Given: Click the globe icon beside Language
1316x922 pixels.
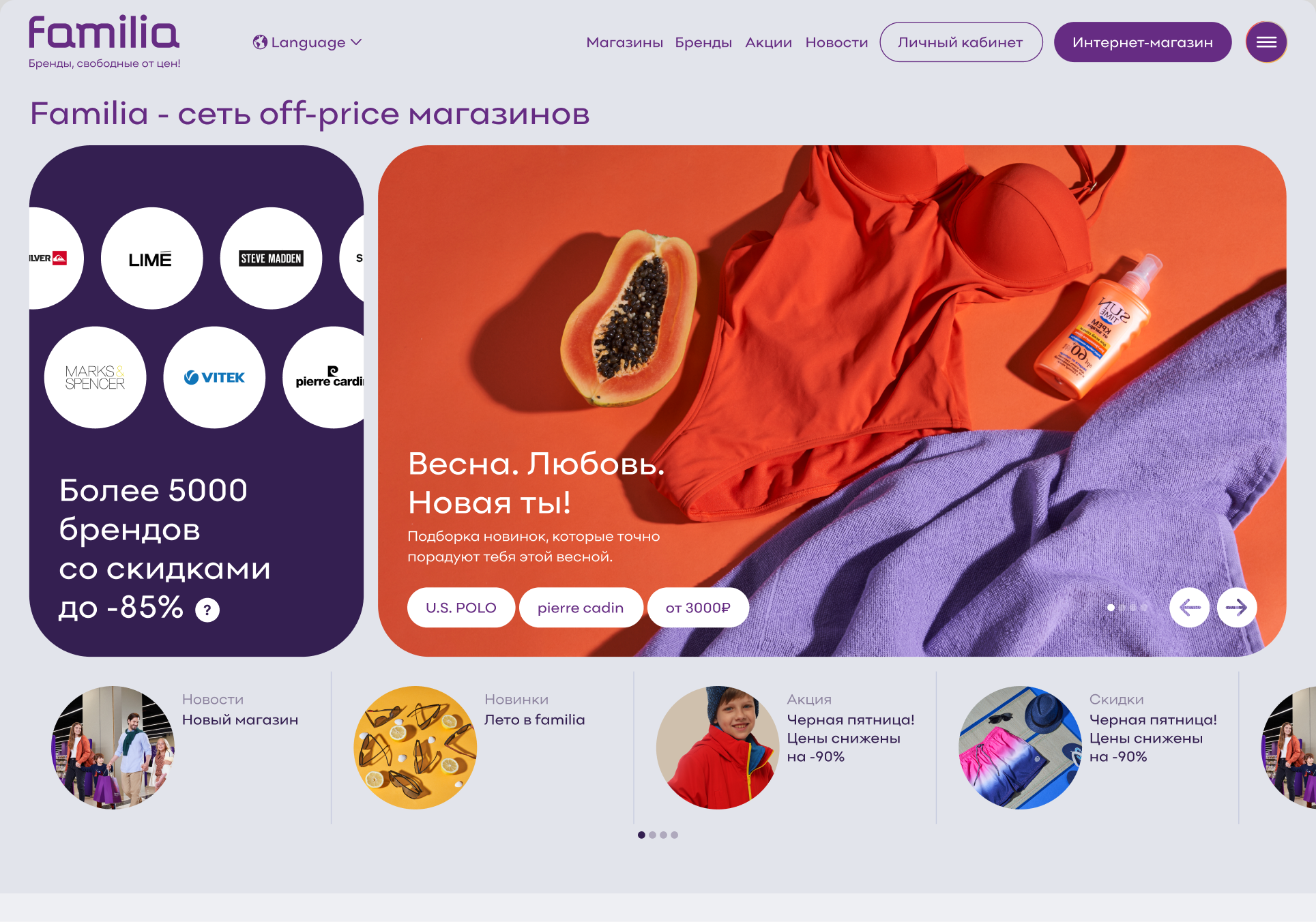Looking at the screenshot, I should point(260,42).
